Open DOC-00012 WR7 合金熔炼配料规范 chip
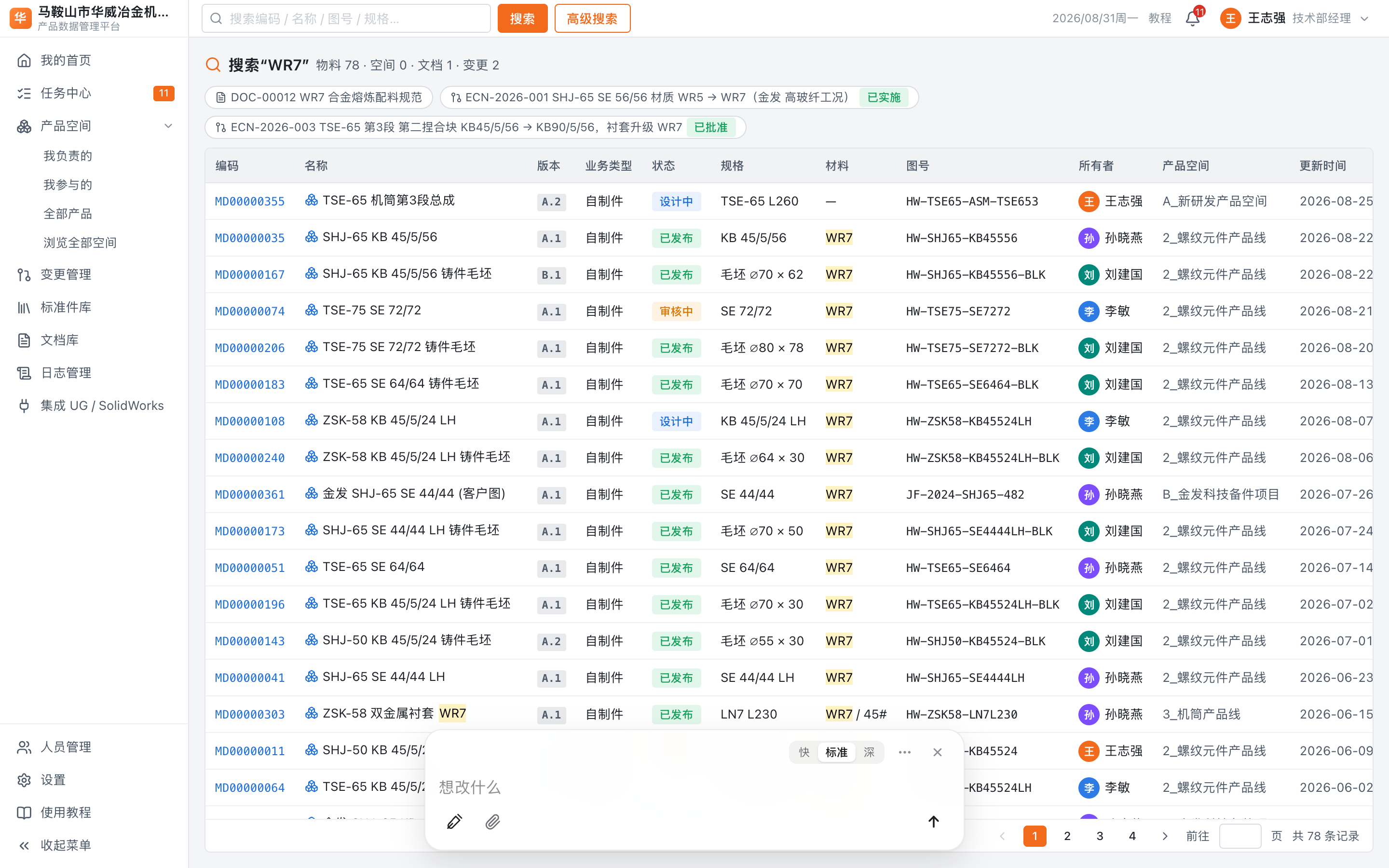This screenshot has height=868, width=1389. click(x=318, y=97)
